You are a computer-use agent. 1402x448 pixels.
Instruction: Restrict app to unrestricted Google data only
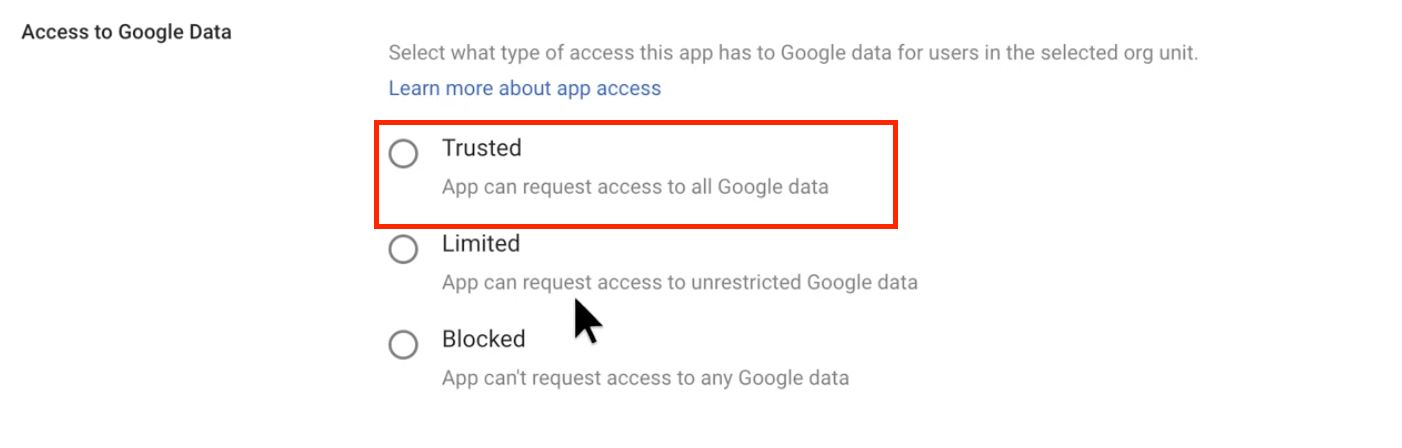tap(403, 249)
